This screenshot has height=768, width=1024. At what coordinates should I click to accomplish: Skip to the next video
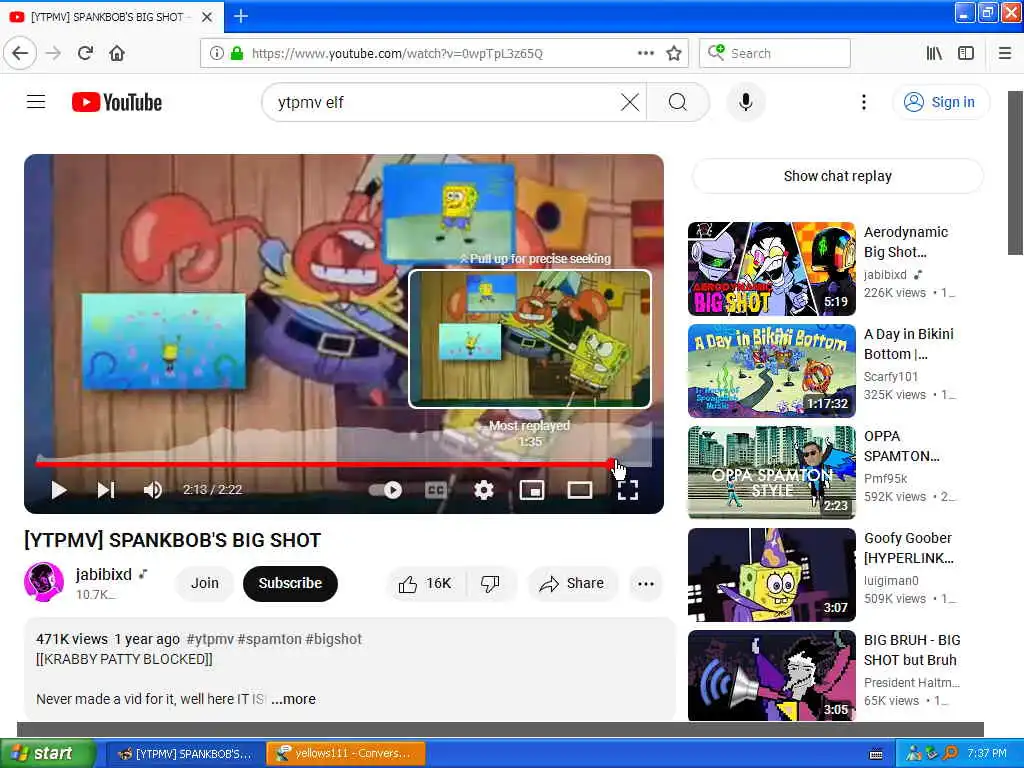[106, 490]
